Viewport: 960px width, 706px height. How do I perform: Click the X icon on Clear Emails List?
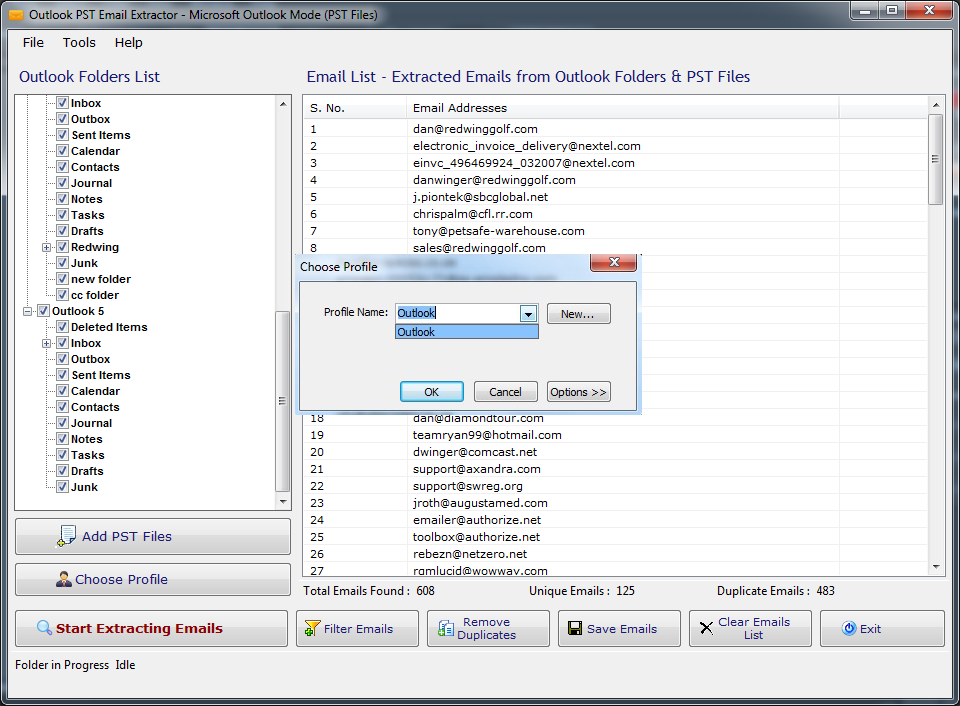706,628
